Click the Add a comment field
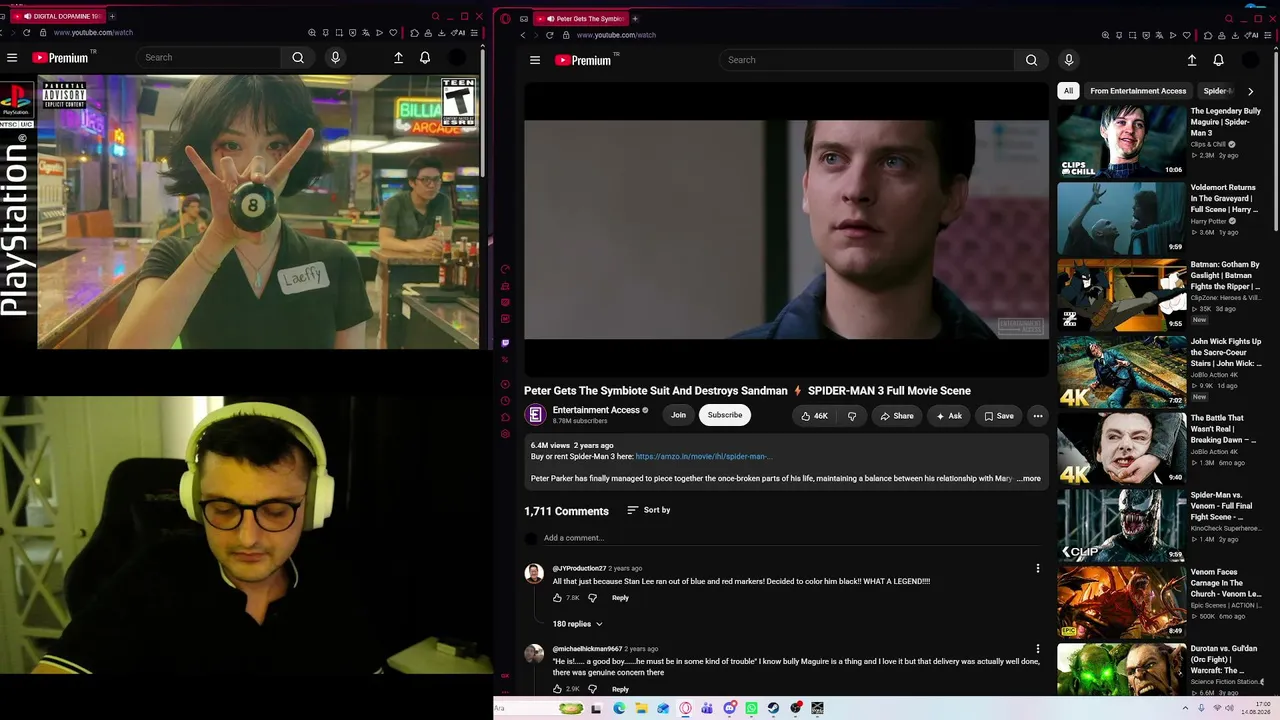Viewport: 1280px width, 720px height. [790, 538]
